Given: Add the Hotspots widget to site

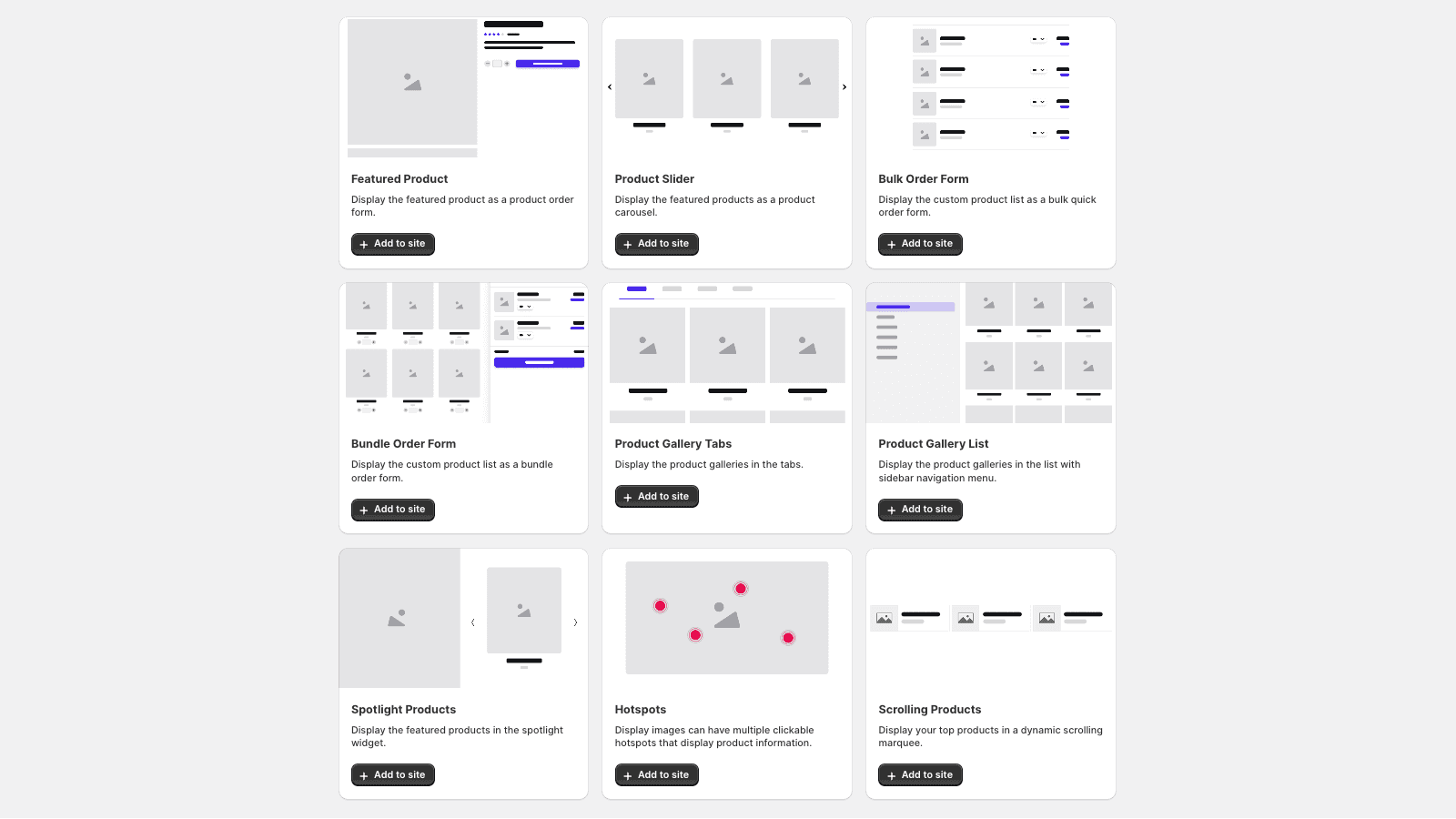Looking at the screenshot, I should tap(656, 774).
